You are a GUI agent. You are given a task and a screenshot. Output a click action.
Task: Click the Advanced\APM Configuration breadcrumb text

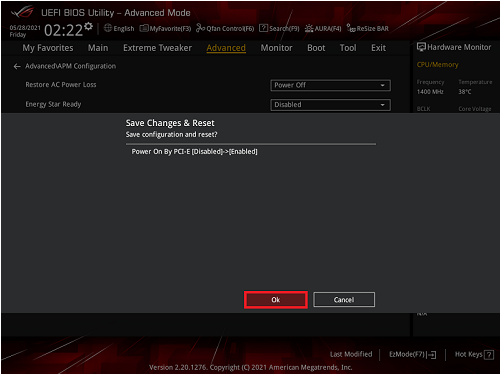tap(71, 66)
